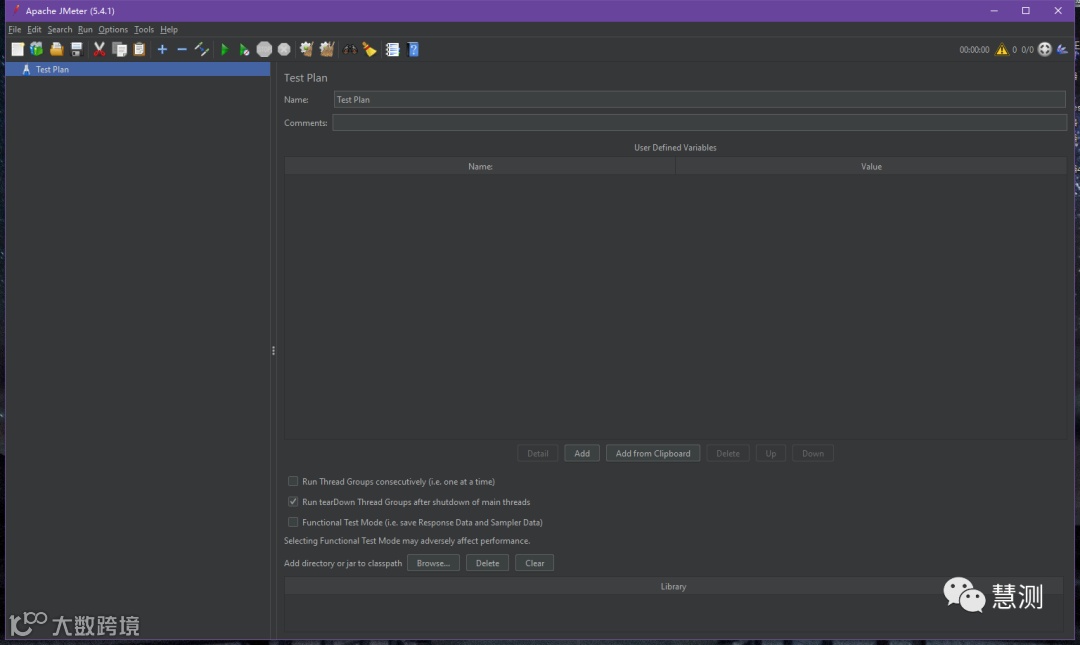Click the Name input field
1080x645 pixels.
[x=700, y=100]
